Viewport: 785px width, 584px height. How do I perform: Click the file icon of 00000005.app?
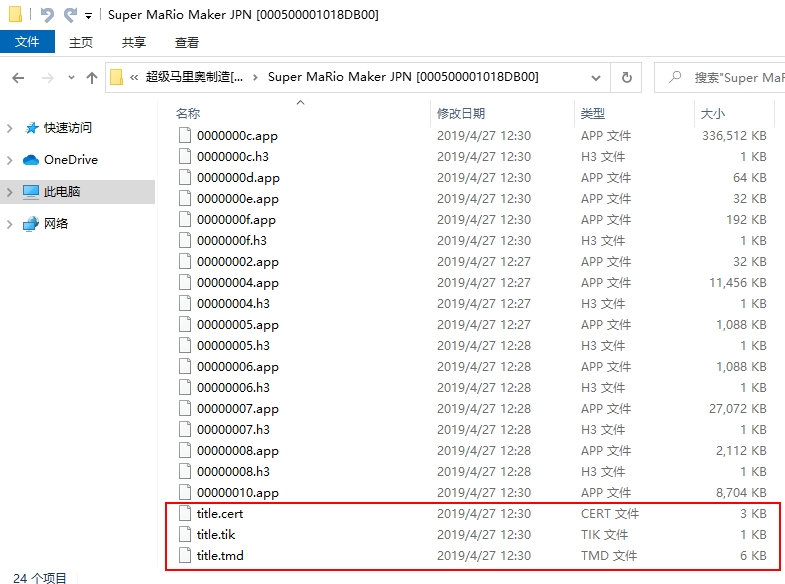[x=185, y=324]
